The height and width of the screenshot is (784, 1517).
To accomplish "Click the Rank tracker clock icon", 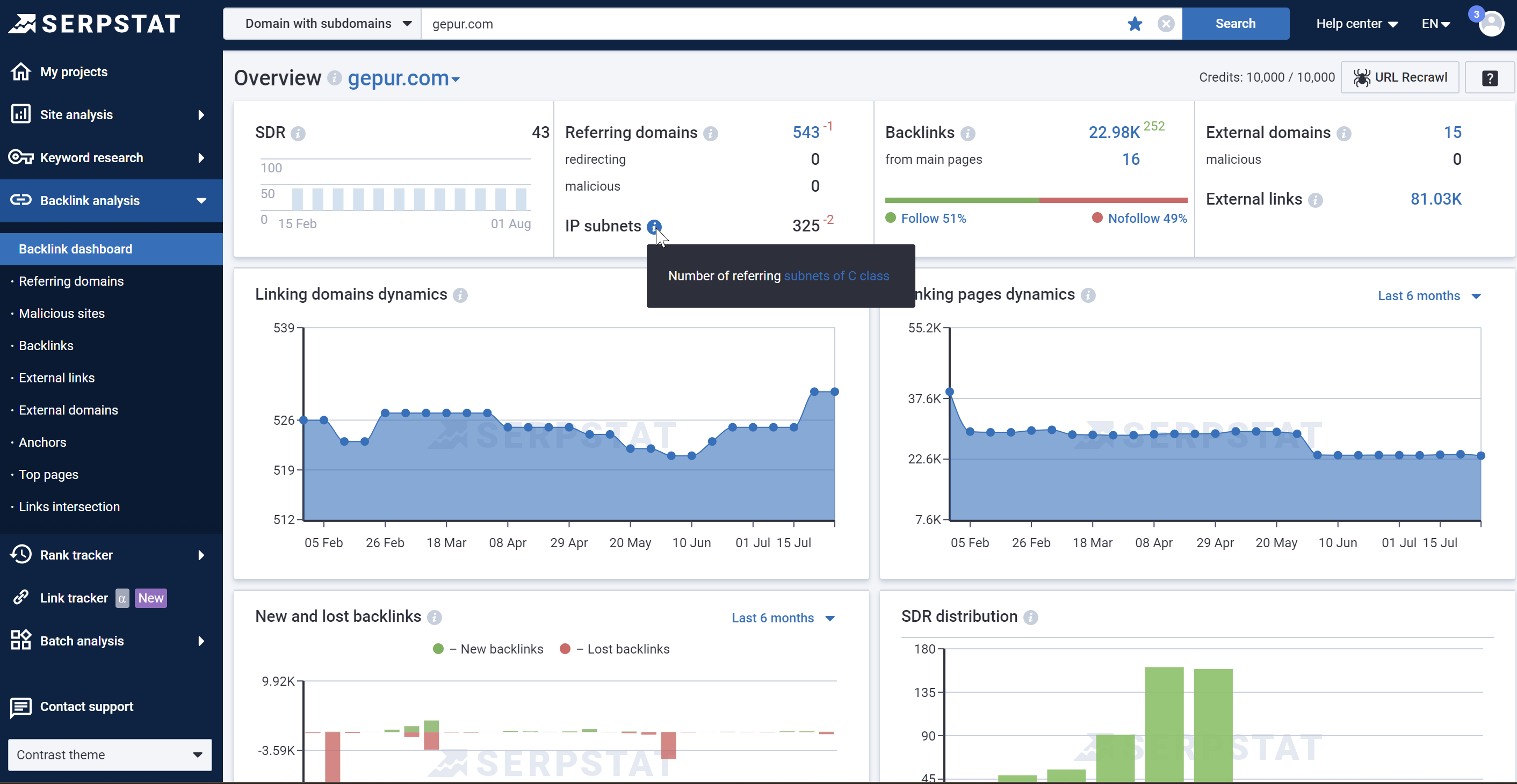I will tap(20, 555).
